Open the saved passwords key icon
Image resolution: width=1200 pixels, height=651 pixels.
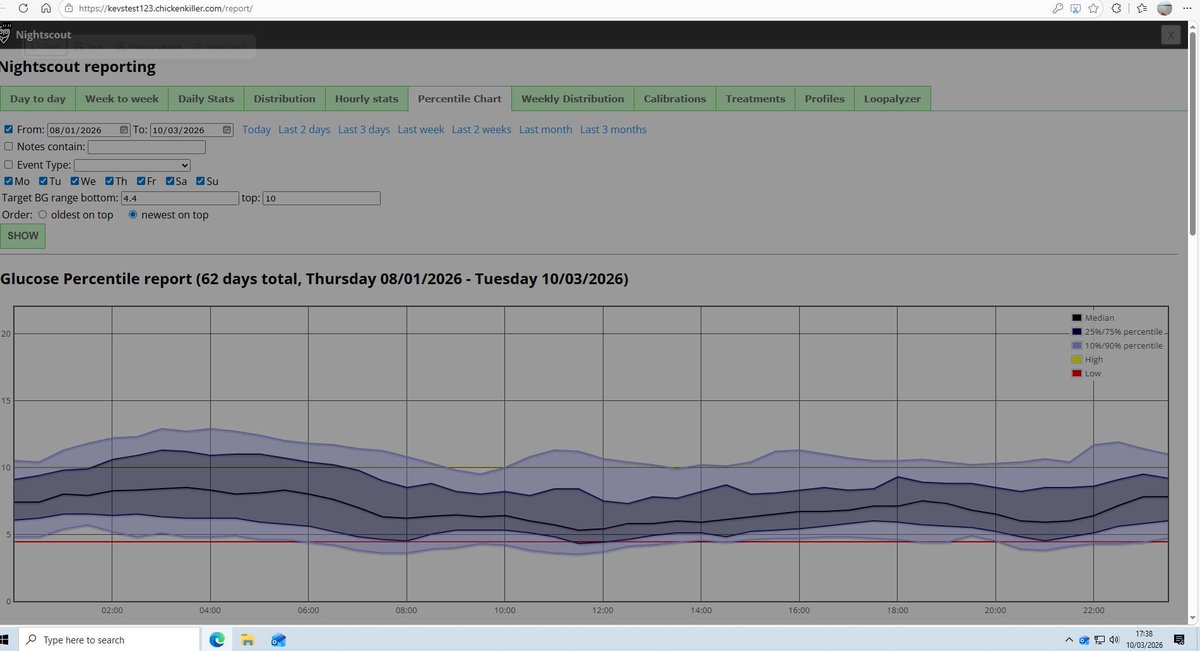[x=1058, y=8]
